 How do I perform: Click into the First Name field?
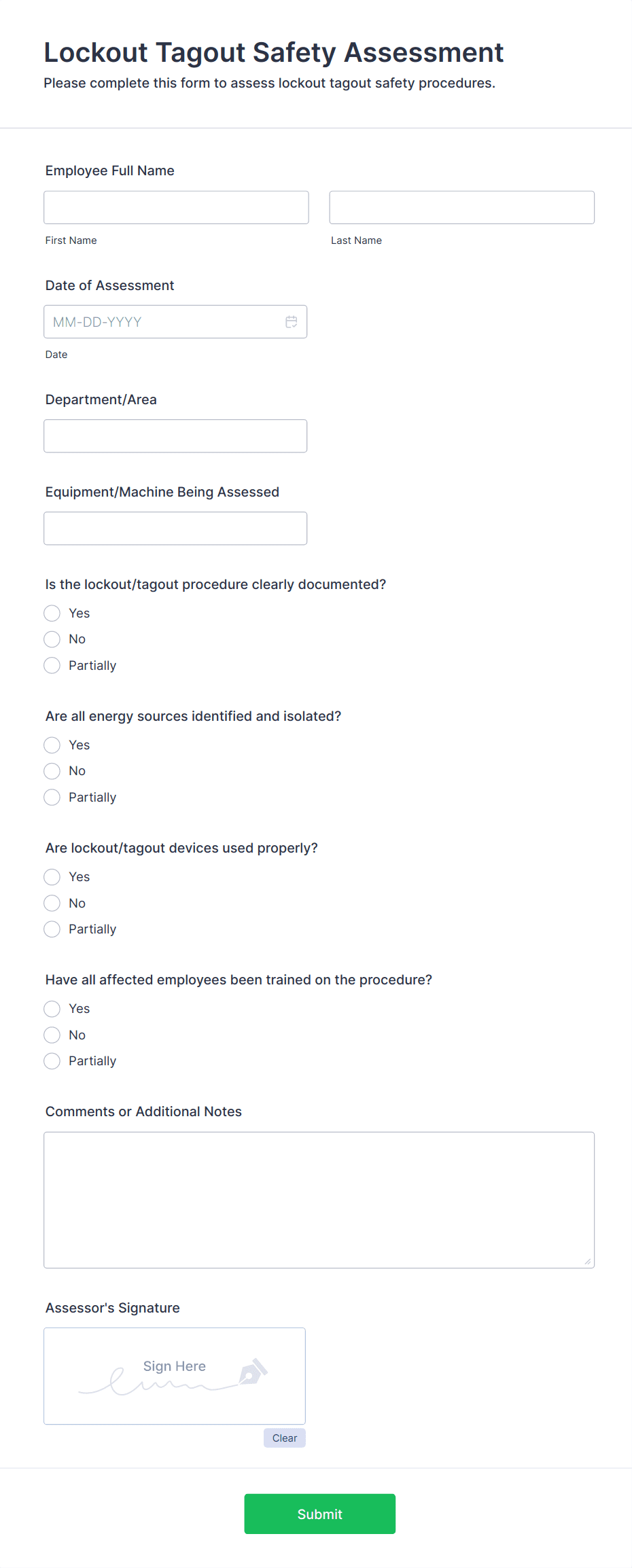175,207
